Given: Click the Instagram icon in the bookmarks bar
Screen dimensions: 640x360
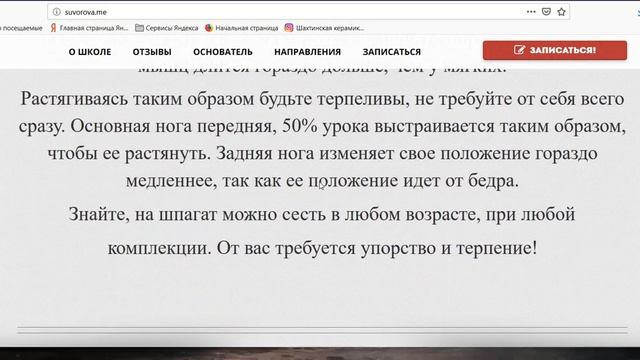Looking at the screenshot, I should (289, 28).
